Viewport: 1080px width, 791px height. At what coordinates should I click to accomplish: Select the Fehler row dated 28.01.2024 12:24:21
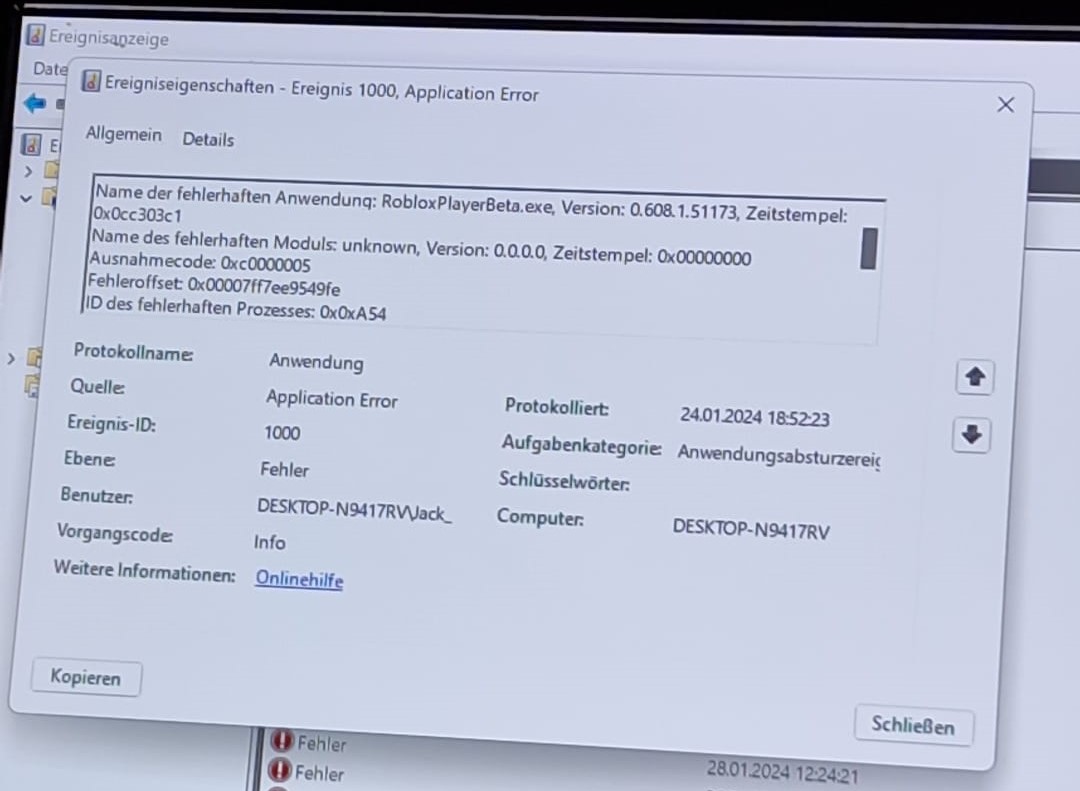565,773
